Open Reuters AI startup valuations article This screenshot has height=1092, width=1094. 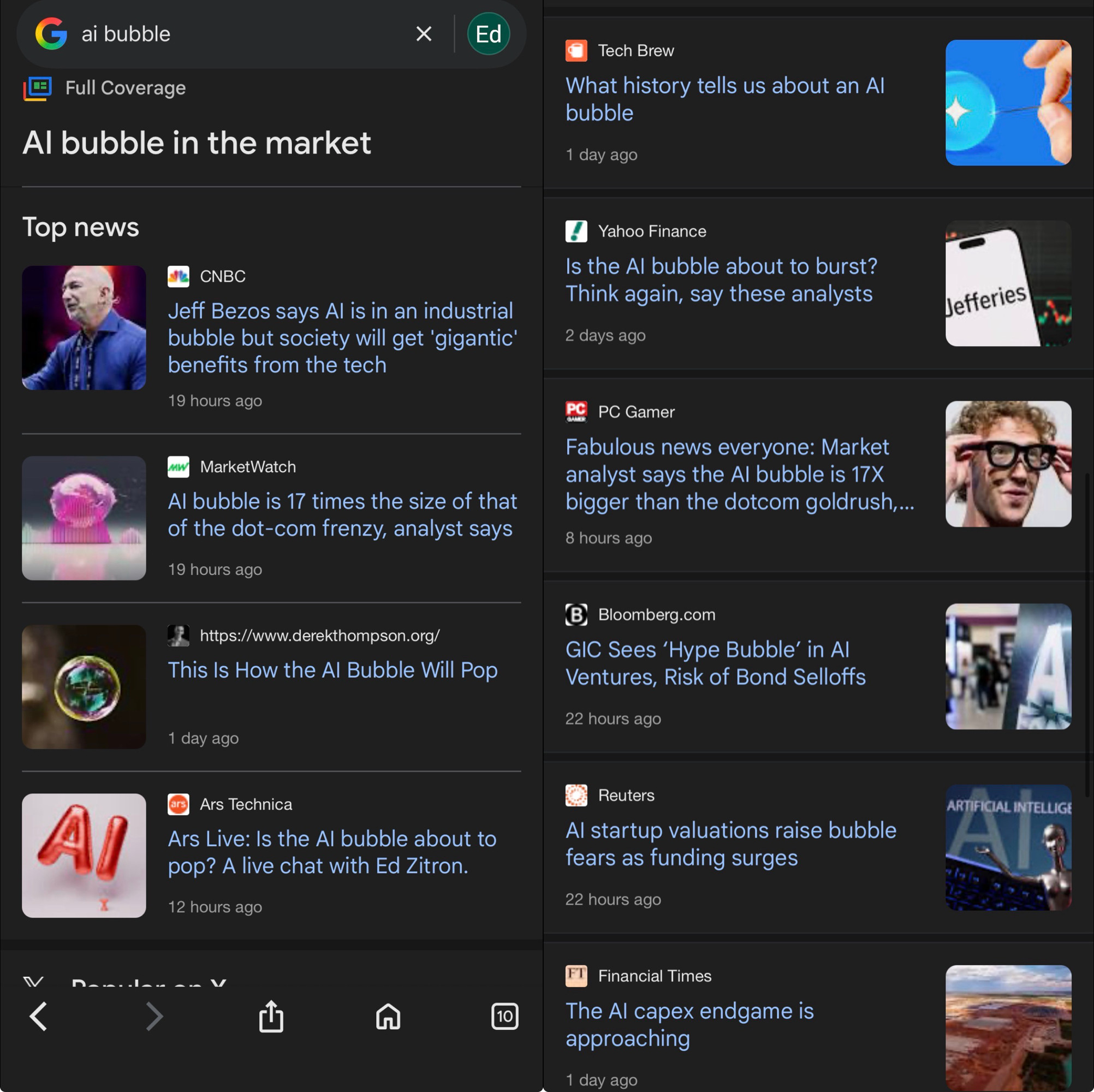pyautogui.click(x=730, y=844)
